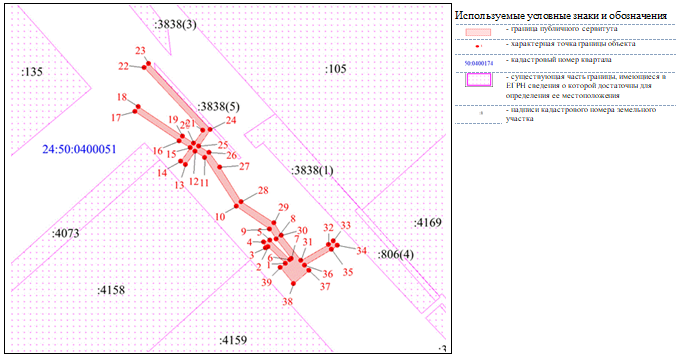Click point number label '30'
The image size is (676, 362).
tap(302, 231)
